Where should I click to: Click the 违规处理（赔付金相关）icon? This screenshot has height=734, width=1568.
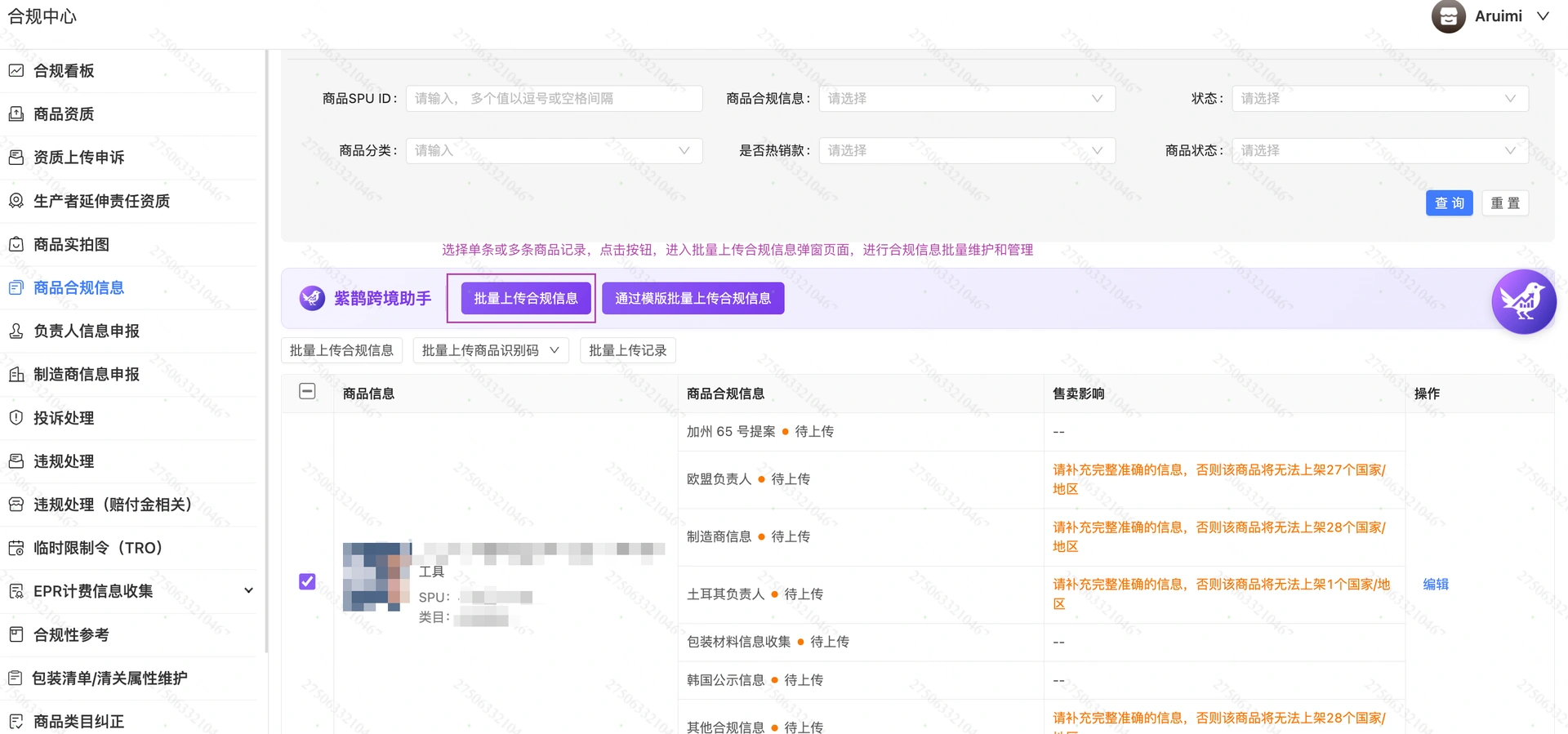[x=16, y=505]
